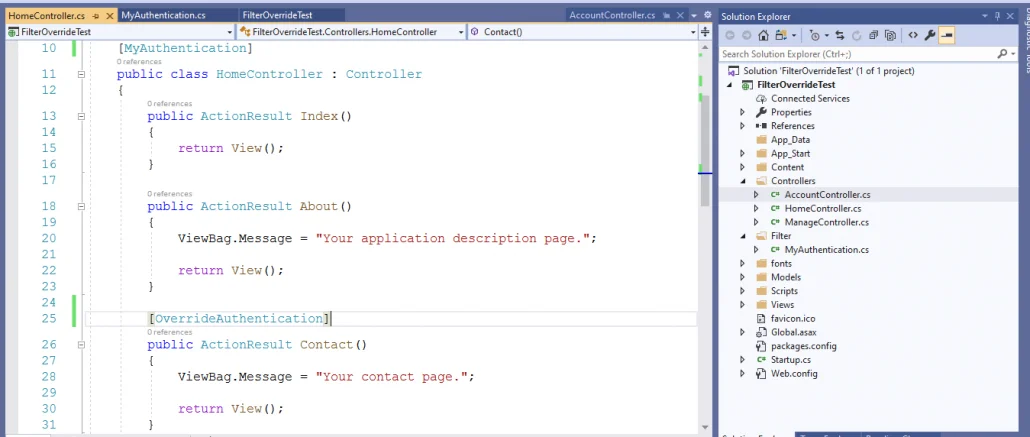Collapse the Filter folder
Viewport: 1030px width, 437px height.
[743, 236]
